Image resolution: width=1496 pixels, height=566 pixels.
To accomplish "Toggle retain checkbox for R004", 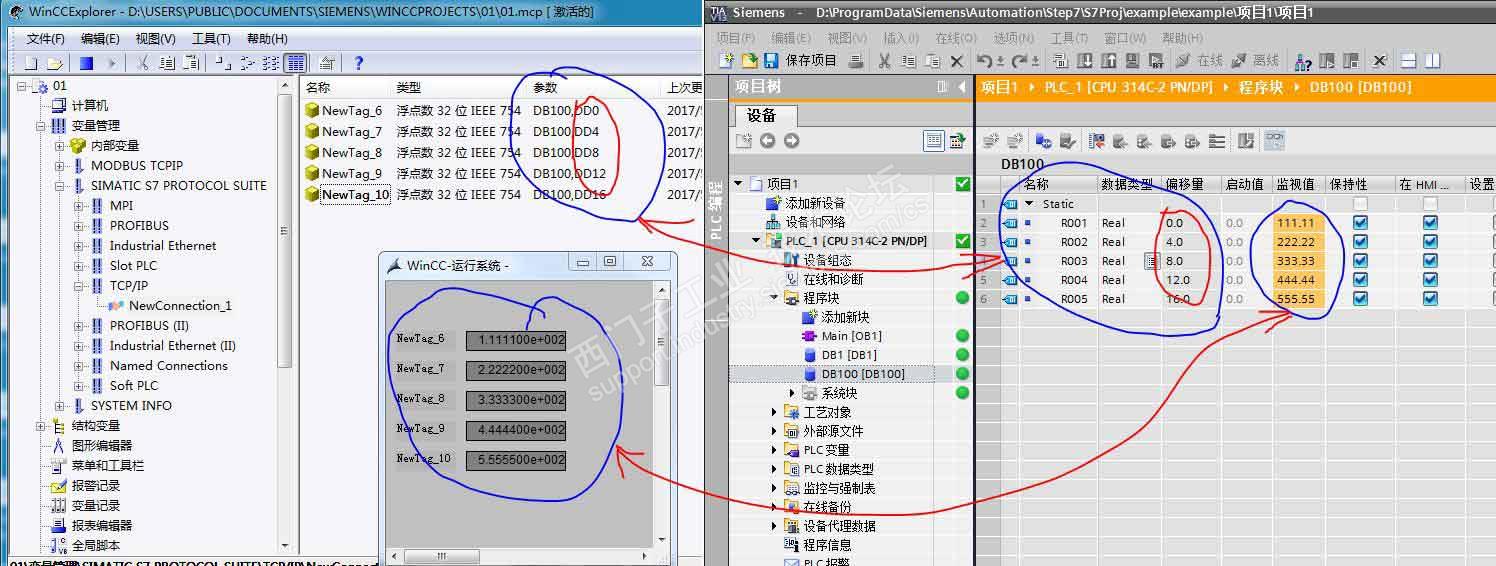I will pyautogui.click(x=1360, y=280).
